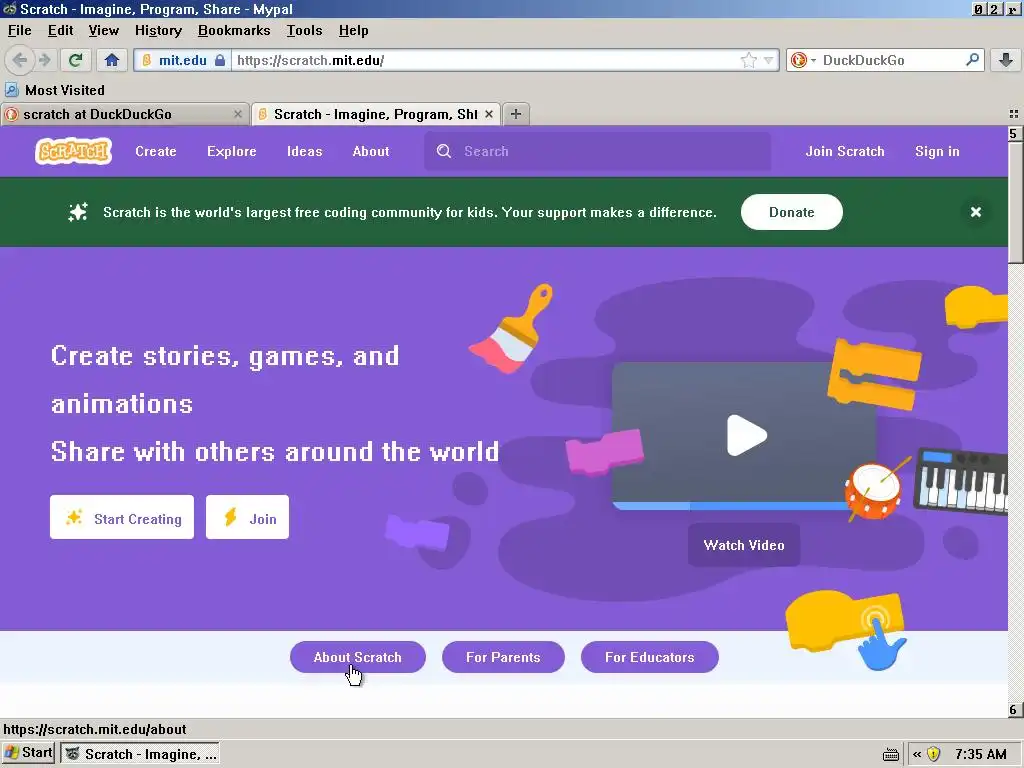
Task: Reload the page with the refresh icon
Action: 75,60
